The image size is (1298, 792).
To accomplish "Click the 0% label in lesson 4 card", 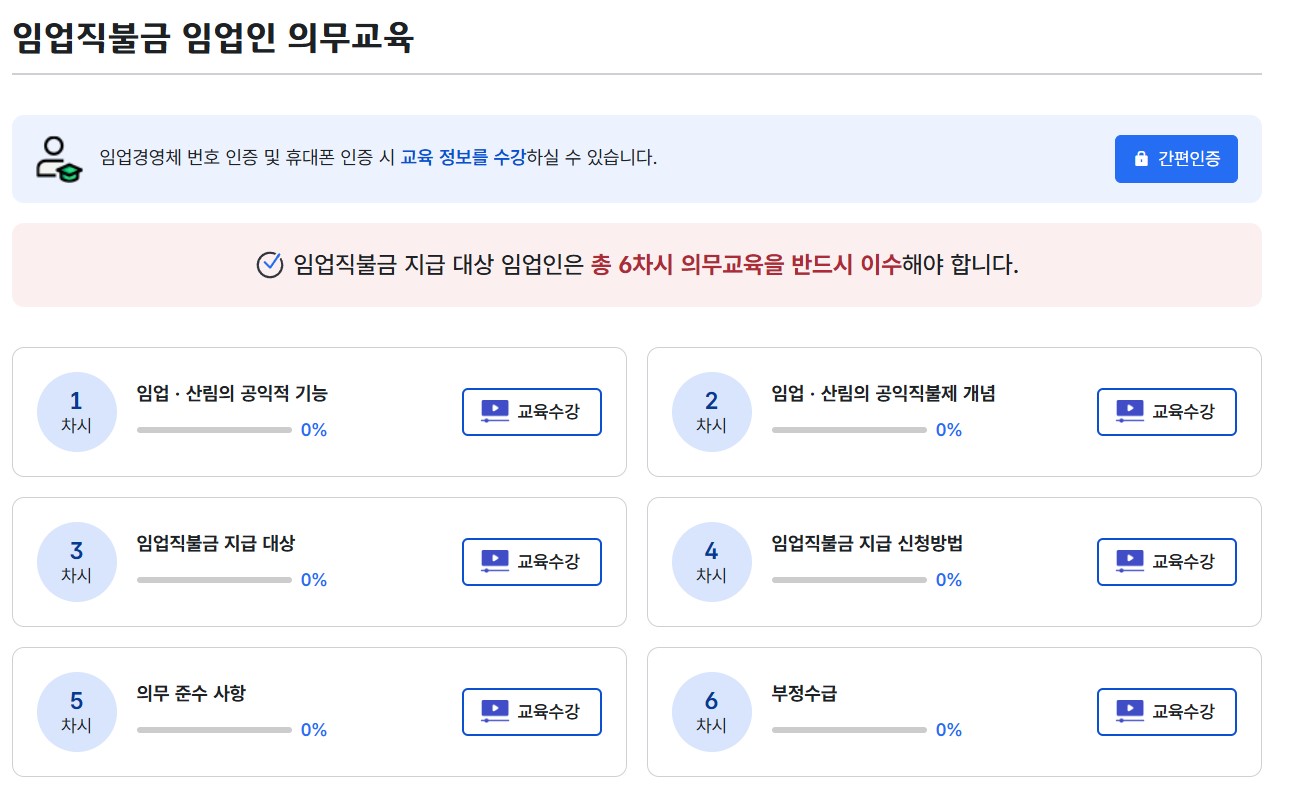I will tap(948, 579).
